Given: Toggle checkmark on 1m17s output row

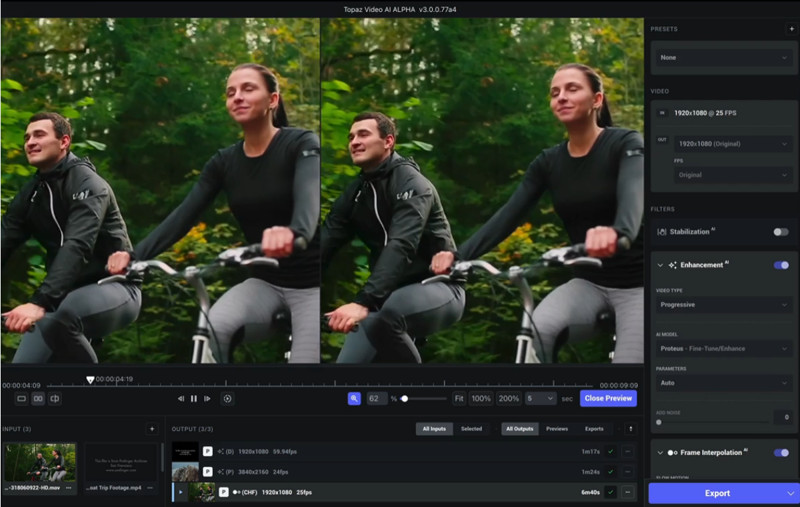Looking at the screenshot, I should point(610,451).
